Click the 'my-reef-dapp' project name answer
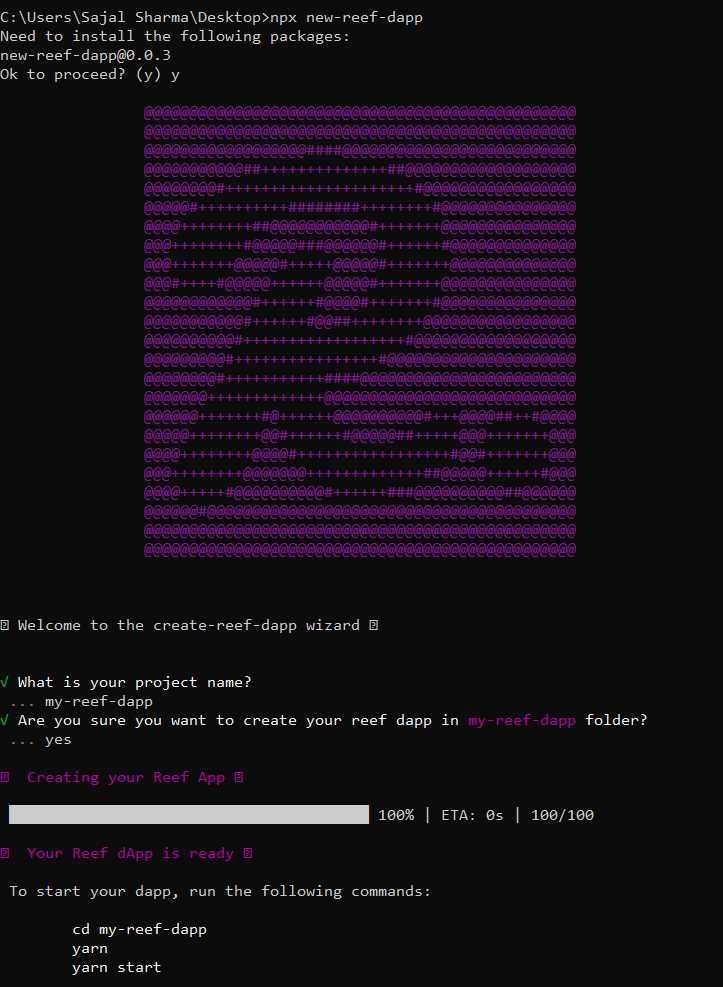The width and height of the screenshot is (723, 987). (99, 702)
